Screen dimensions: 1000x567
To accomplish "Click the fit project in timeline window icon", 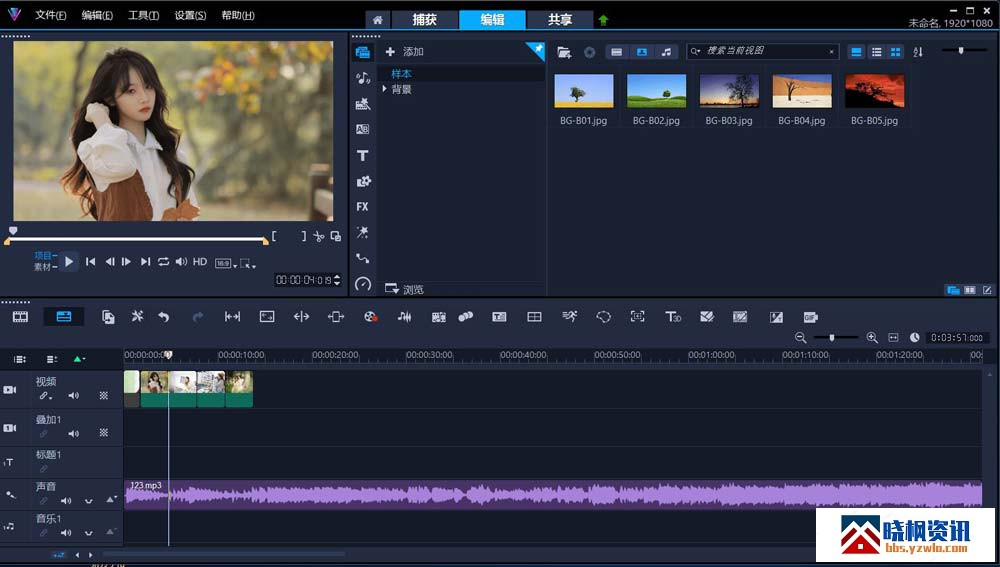I will [893, 337].
